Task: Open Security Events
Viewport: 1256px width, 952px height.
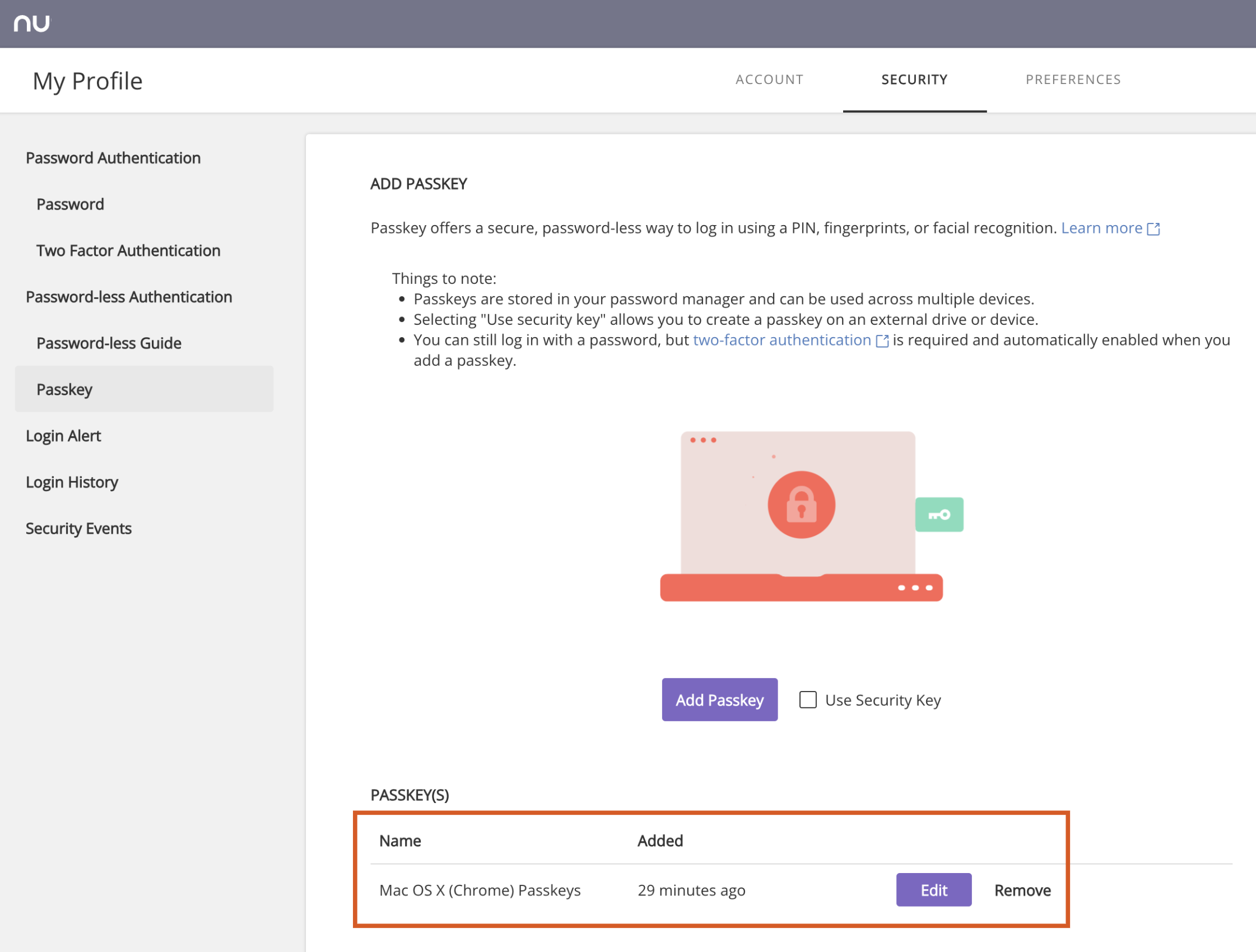Action: 78,528
